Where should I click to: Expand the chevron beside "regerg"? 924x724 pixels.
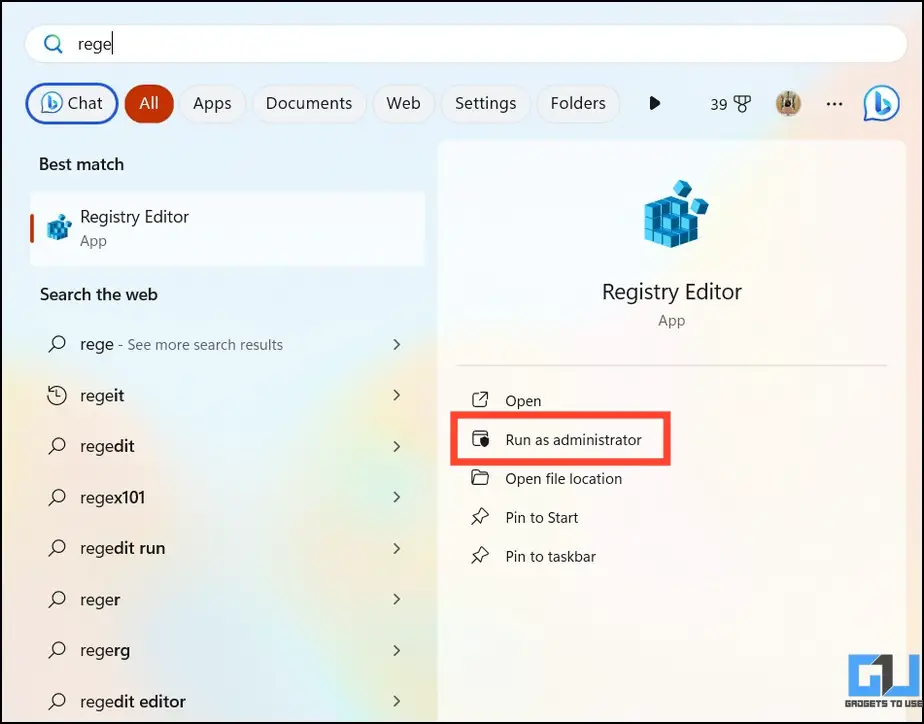(x=397, y=650)
